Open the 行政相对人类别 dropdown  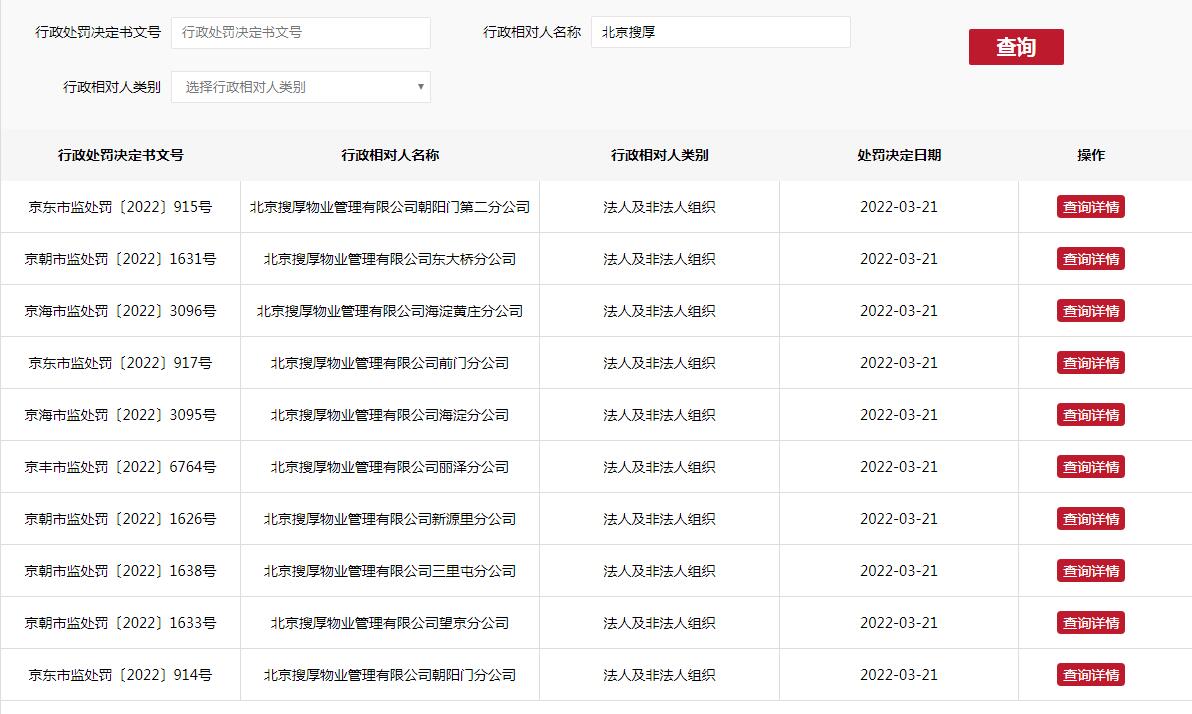[300, 87]
